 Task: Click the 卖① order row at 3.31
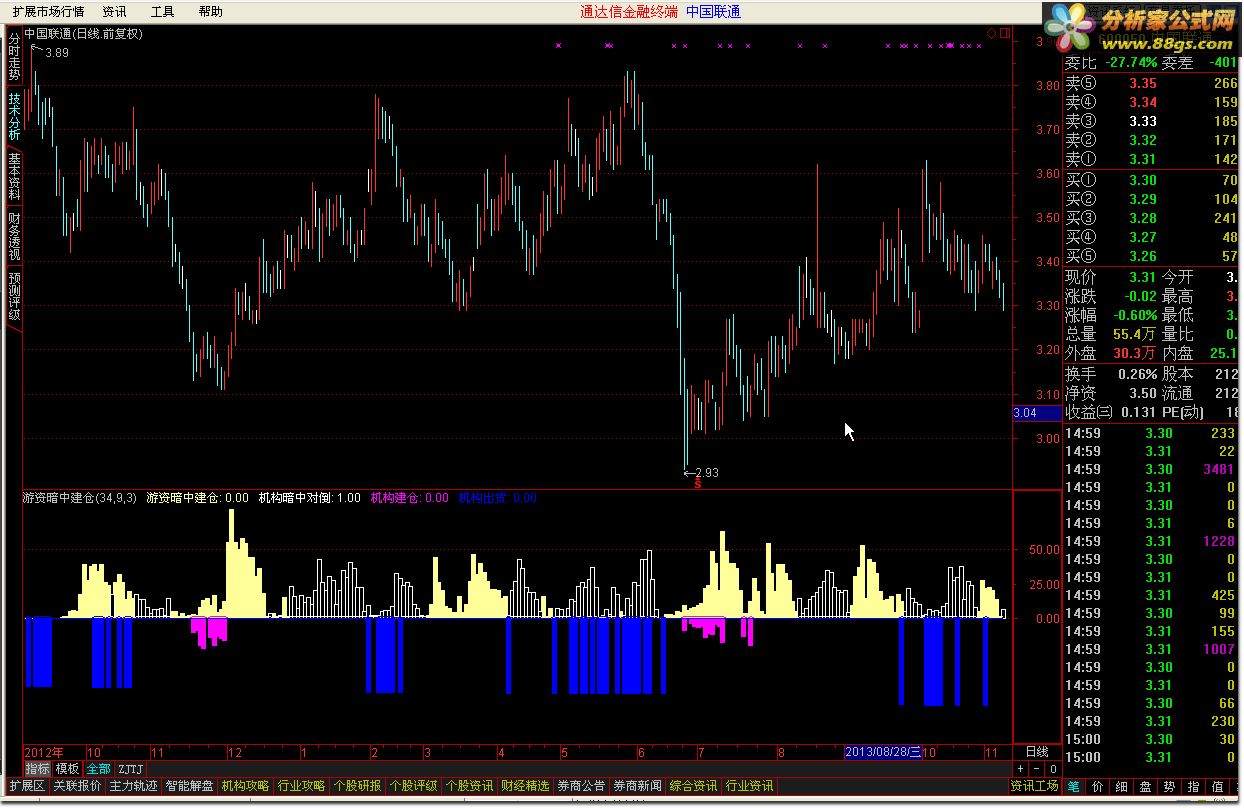pos(1151,159)
